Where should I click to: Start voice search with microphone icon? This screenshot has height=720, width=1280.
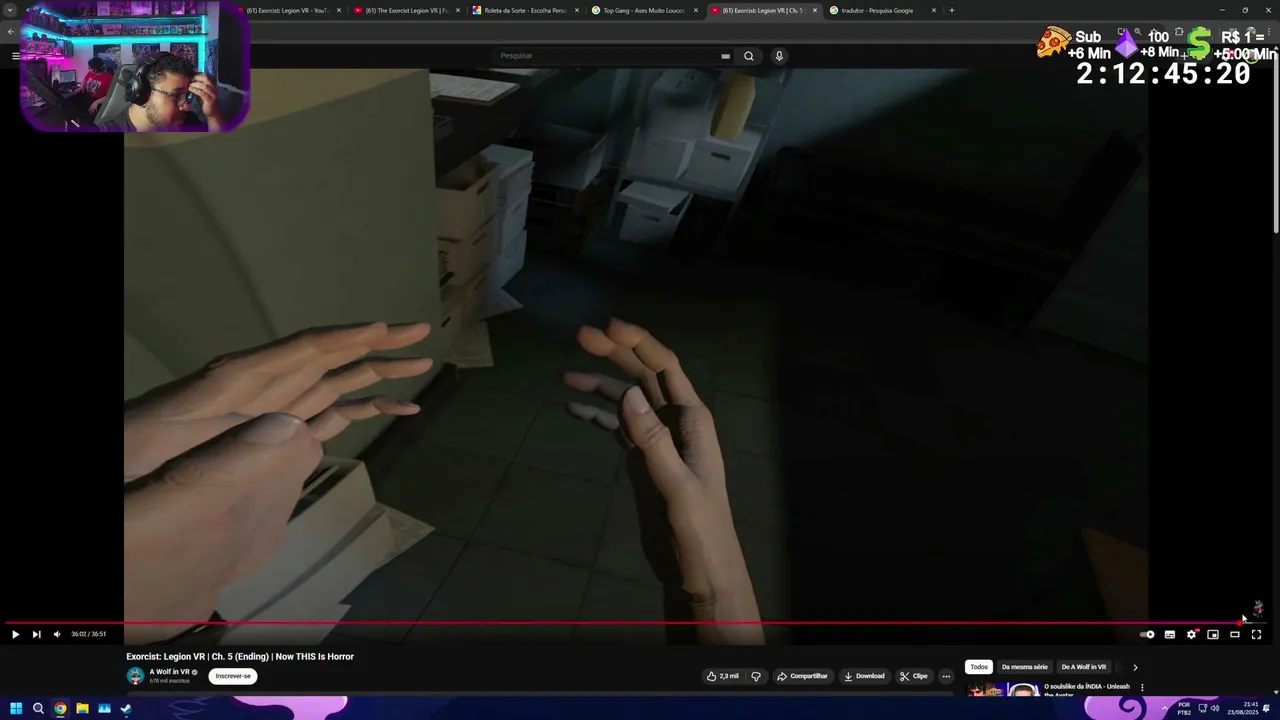pyautogui.click(x=779, y=56)
